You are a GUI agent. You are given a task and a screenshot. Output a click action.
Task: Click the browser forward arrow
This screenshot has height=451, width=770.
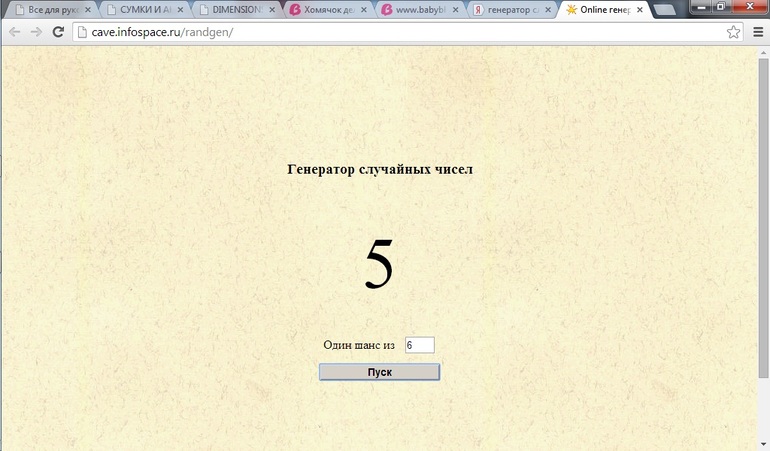point(36,32)
